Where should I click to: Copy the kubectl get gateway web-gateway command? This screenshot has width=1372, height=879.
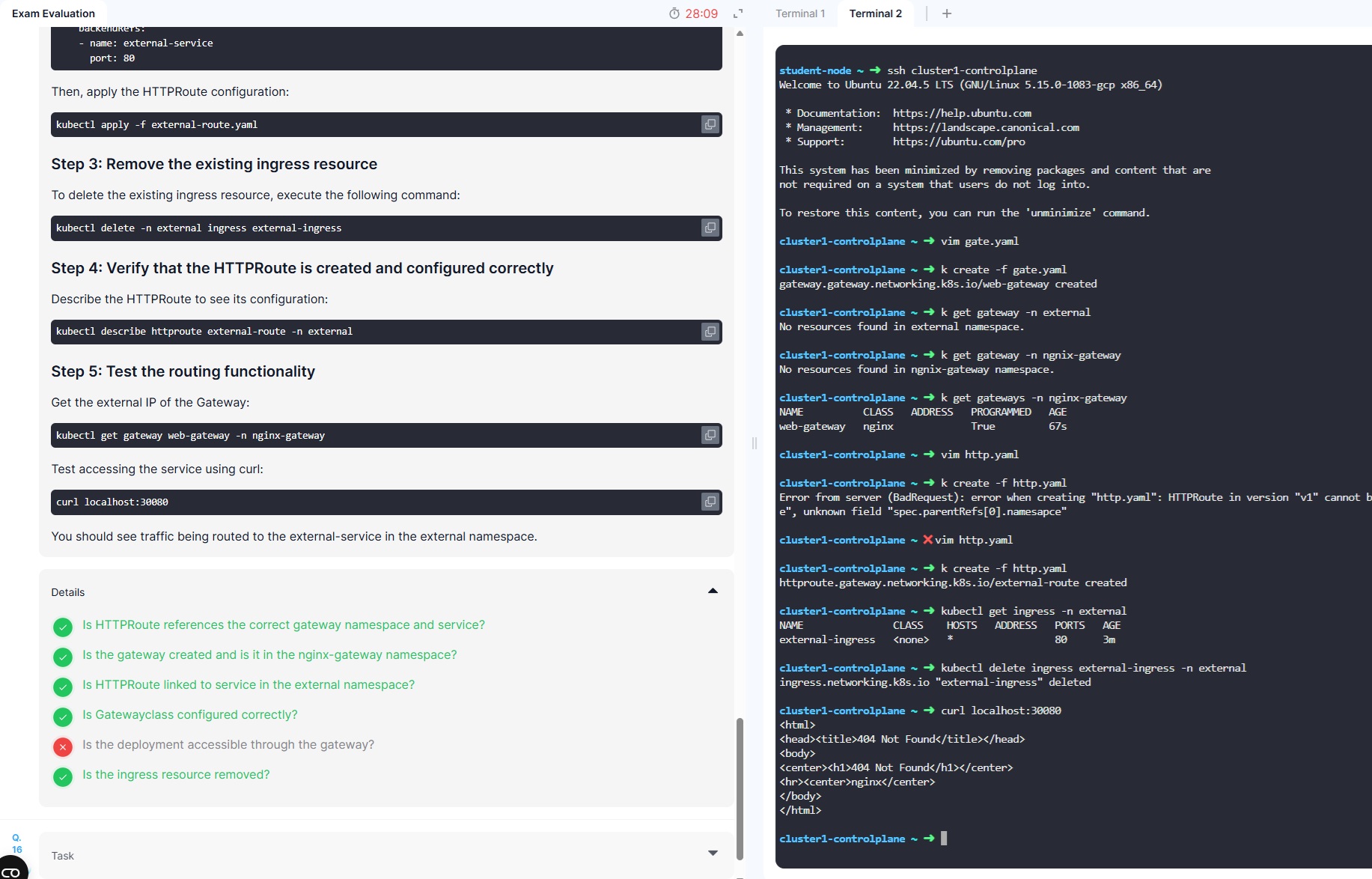[710, 435]
